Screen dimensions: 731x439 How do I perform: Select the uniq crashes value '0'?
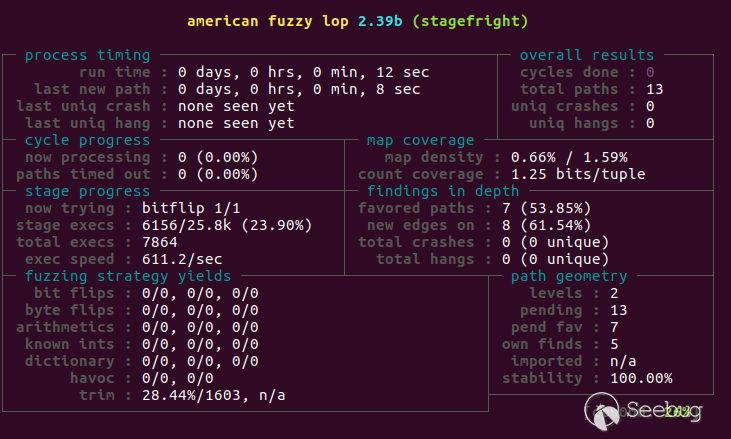pos(650,106)
